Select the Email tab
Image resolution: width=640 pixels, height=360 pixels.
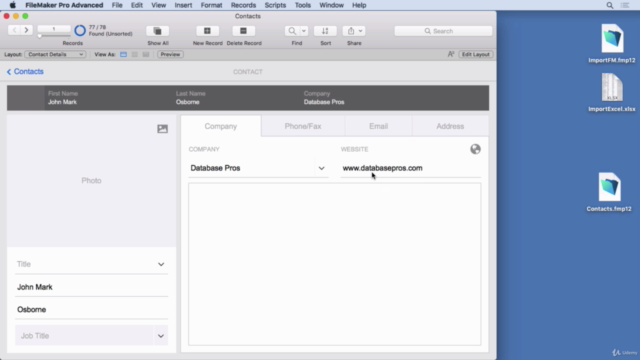tap(378, 126)
